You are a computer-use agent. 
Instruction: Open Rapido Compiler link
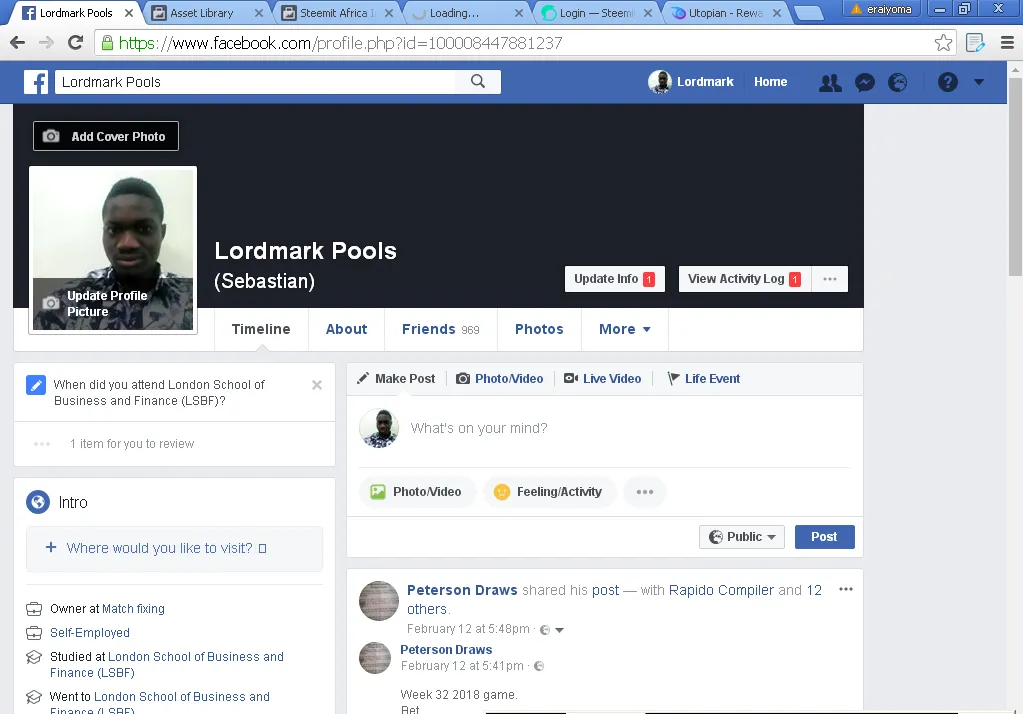click(721, 590)
